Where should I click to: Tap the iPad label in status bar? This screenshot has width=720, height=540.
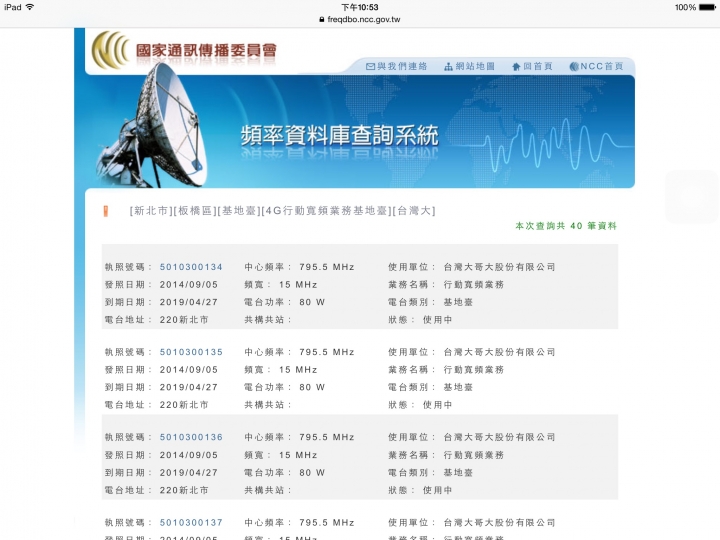point(12,7)
